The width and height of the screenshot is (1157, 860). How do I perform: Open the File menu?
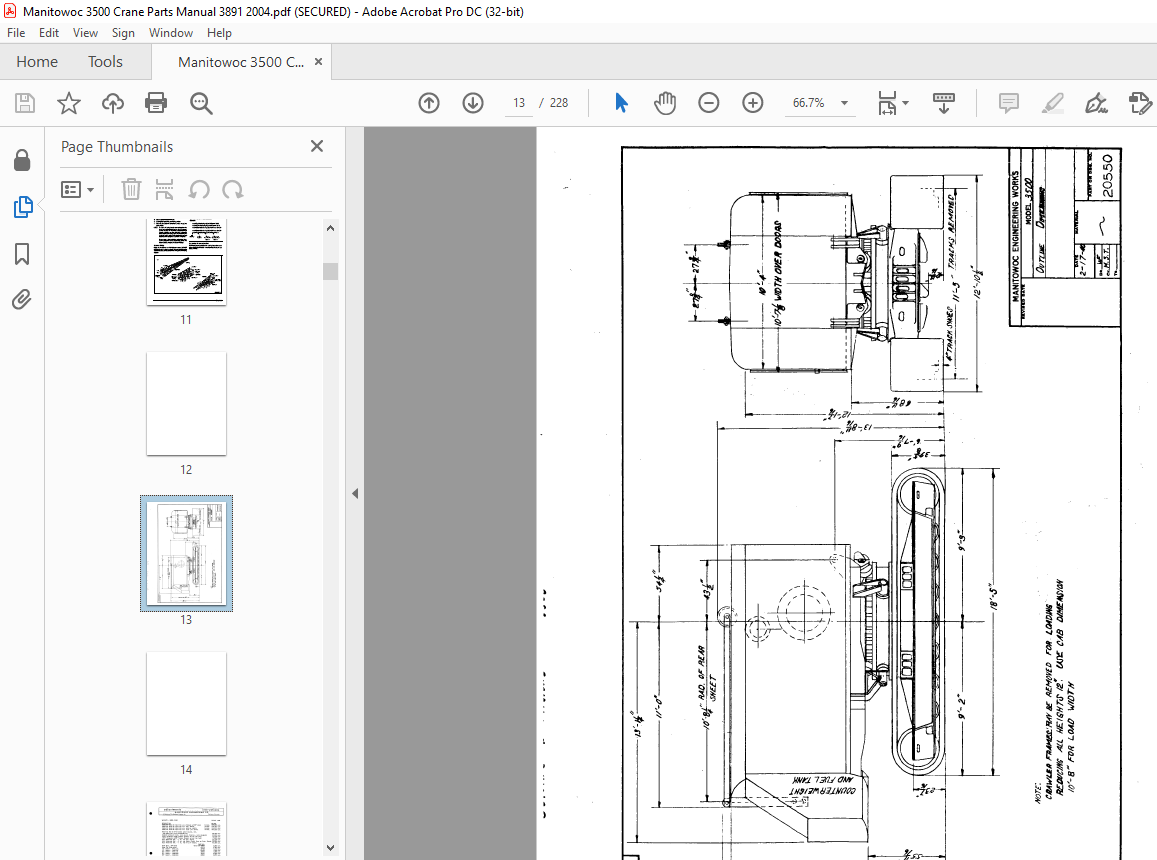click(x=16, y=32)
